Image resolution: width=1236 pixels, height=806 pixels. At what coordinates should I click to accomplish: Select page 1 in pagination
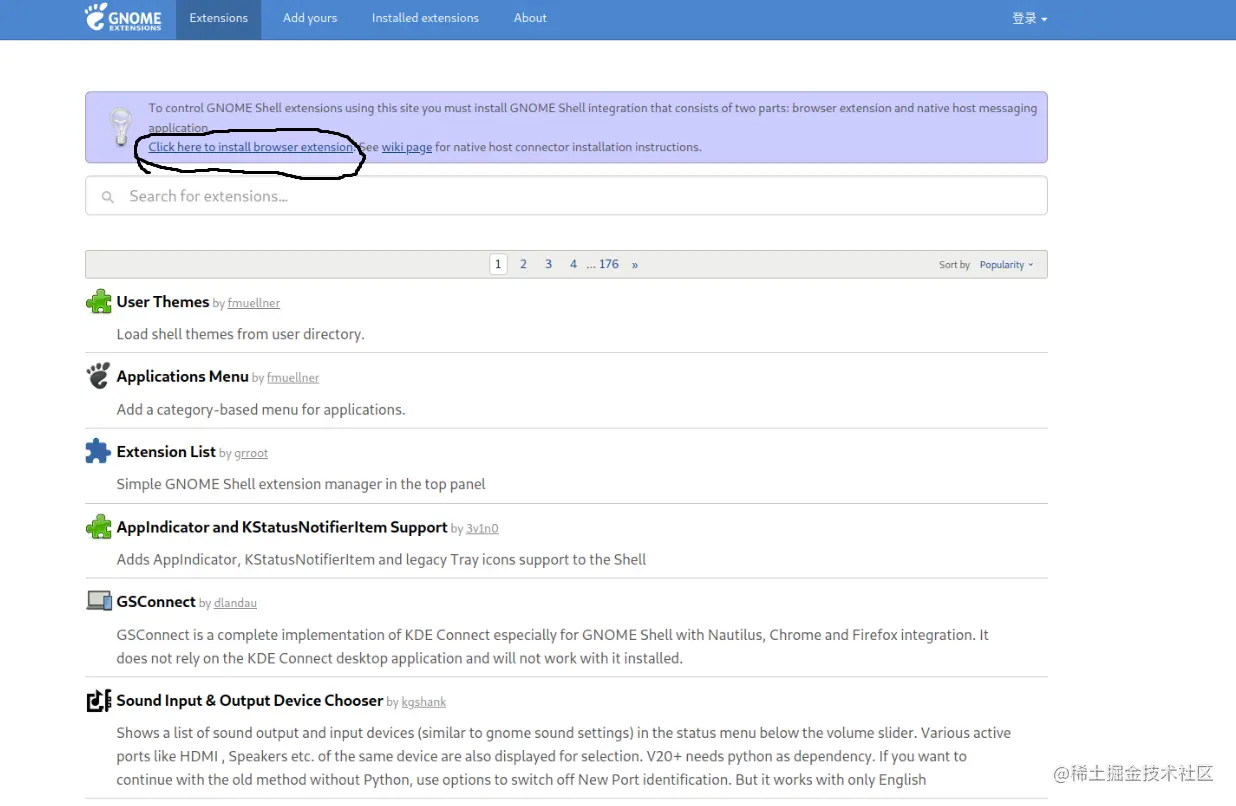click(x=498, y=264)
